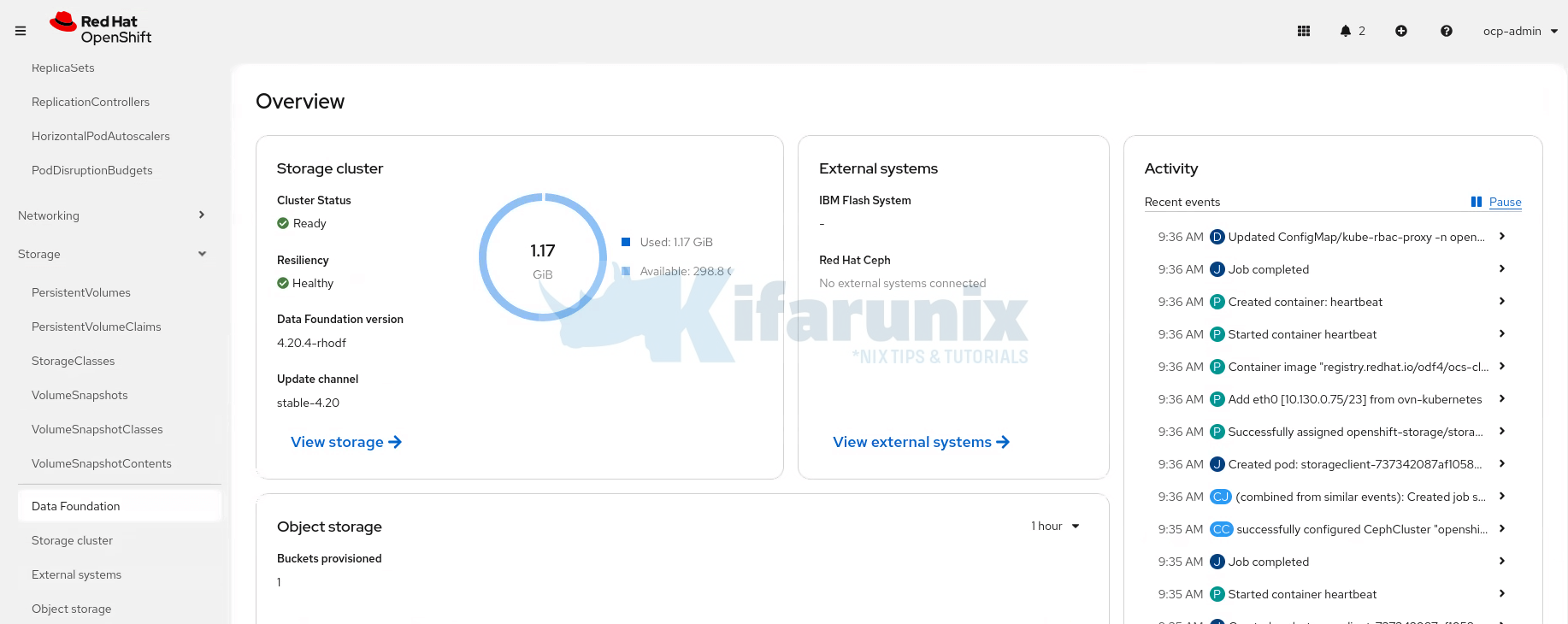Open the ReplicaSets nav item
Screen dimensions: 1568x624
63,68
